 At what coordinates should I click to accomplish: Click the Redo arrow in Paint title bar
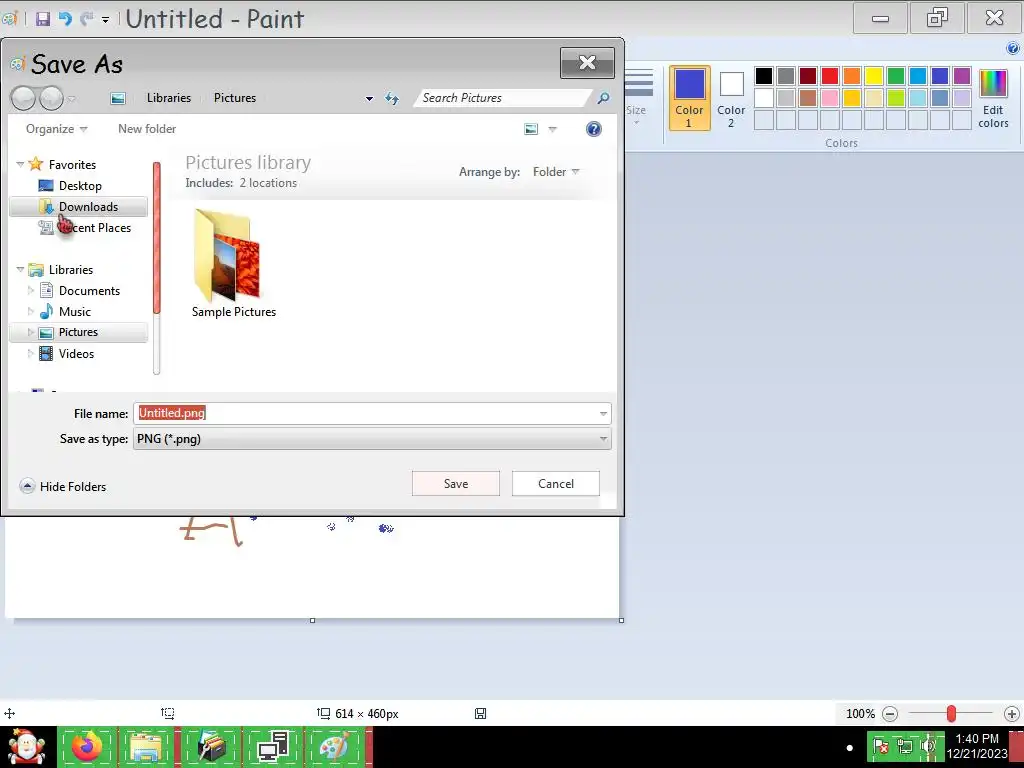pyautogui.click(x=86, y=19)
